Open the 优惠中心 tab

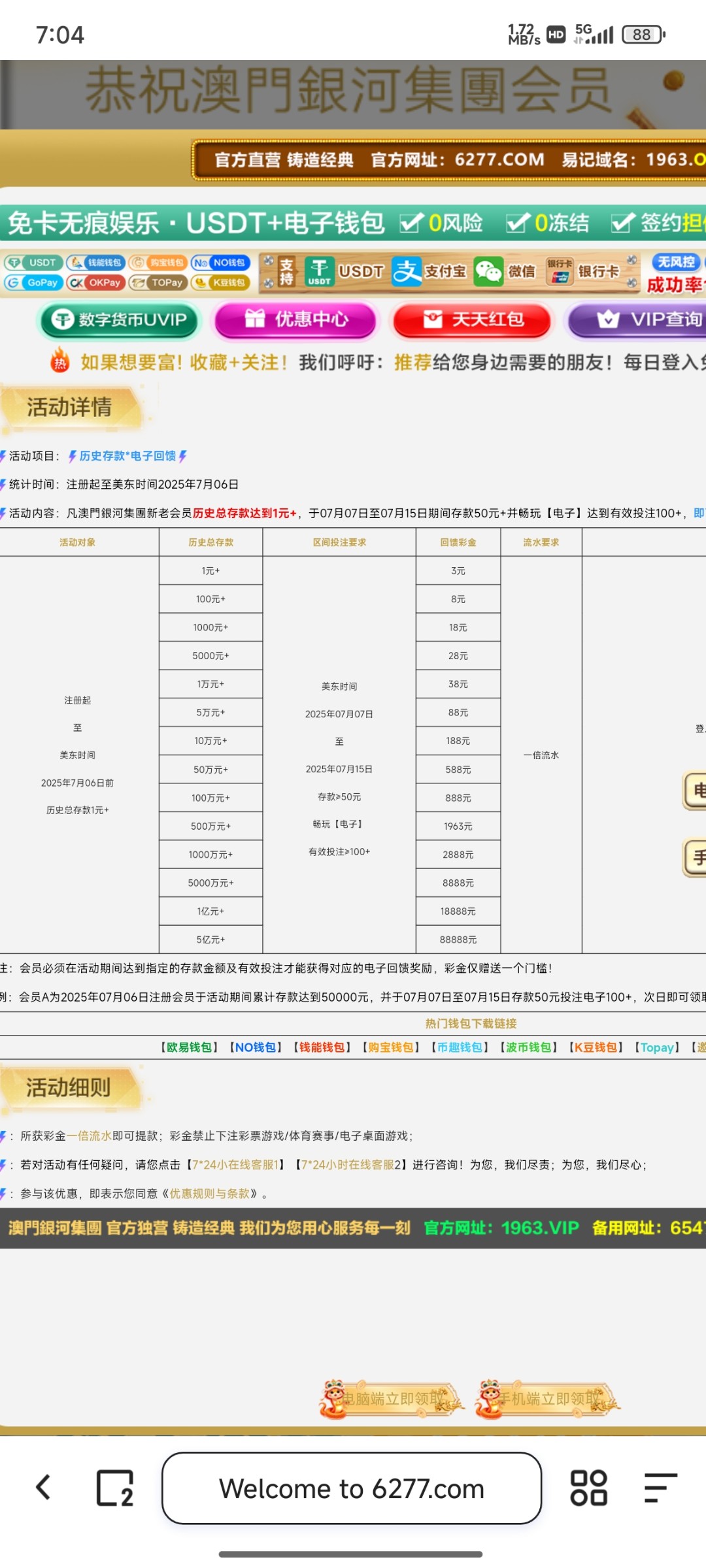click(x=296, y=320)
